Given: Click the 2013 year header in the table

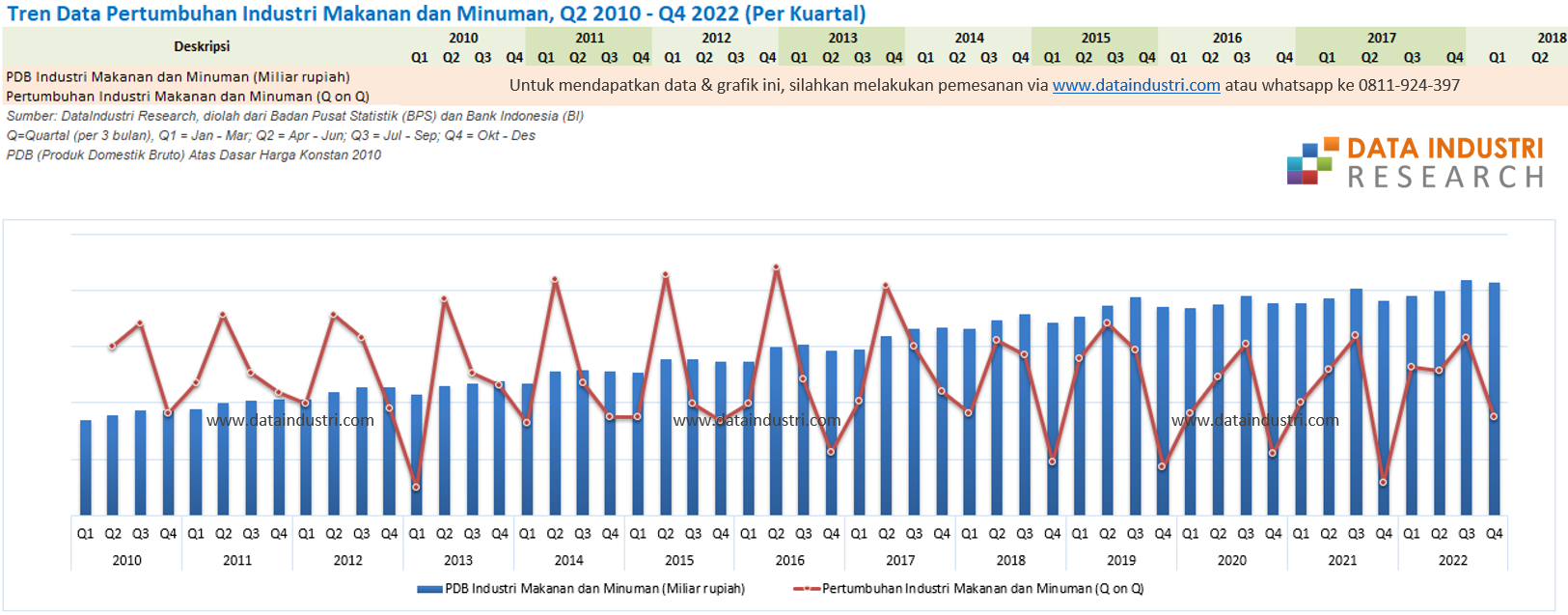Looking at the screenshot, I should (x=842, y=38).
